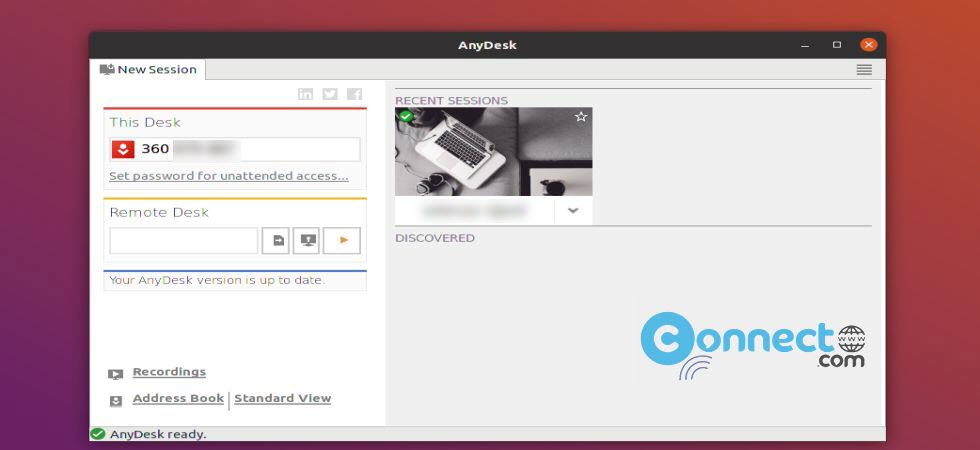The image size is (980, 450).
Task: Minimize the AnyDesk window
Action: click(805, 45)
